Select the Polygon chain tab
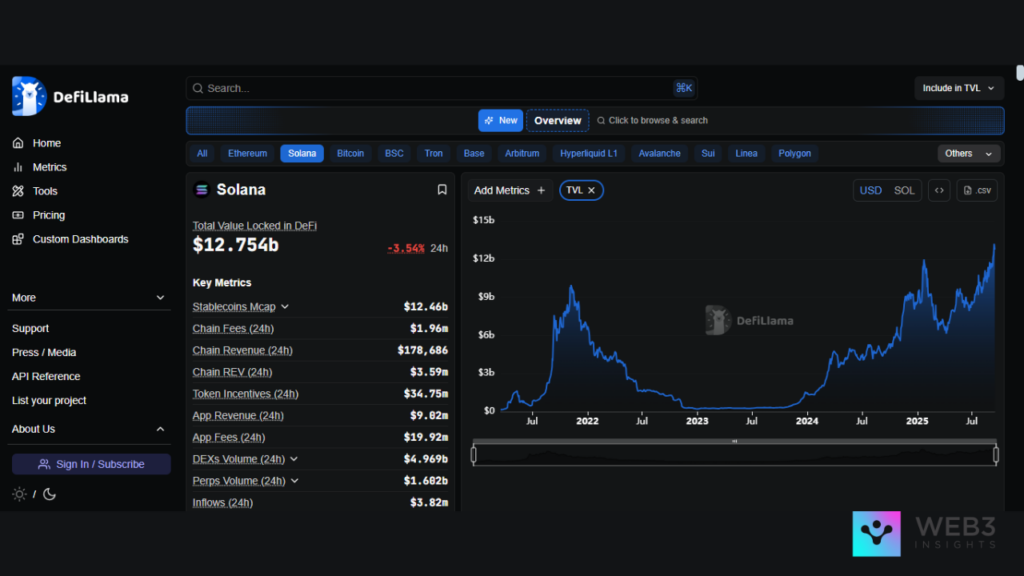Screen dimensions: 1024x576 795,153
